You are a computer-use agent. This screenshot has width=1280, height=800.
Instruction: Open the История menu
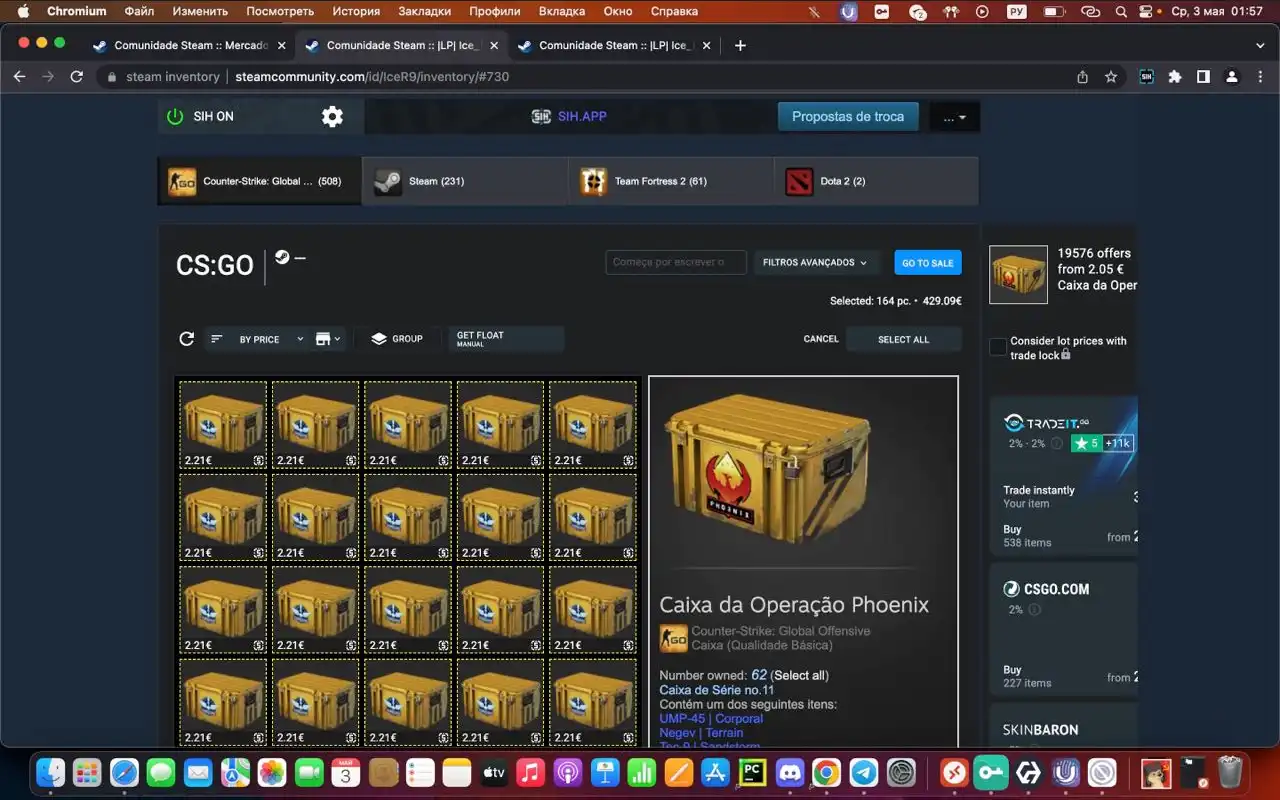click(356, 12)
